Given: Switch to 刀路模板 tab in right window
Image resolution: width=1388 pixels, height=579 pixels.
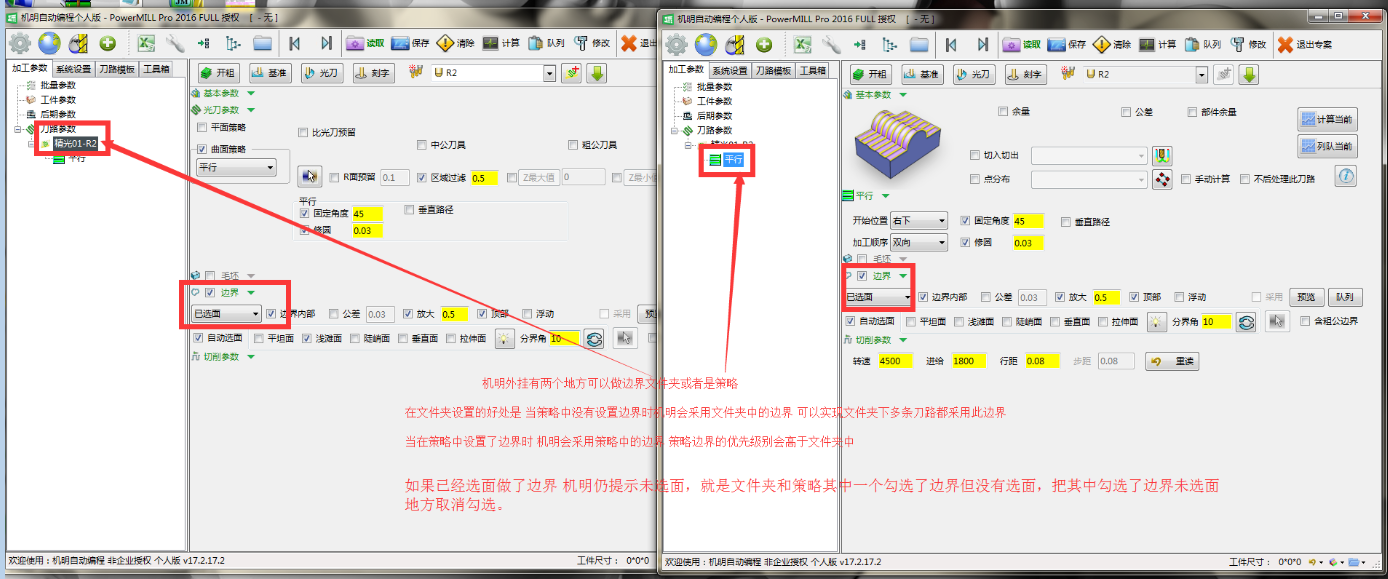Looking at the screenshot, I should coord(774,70).
